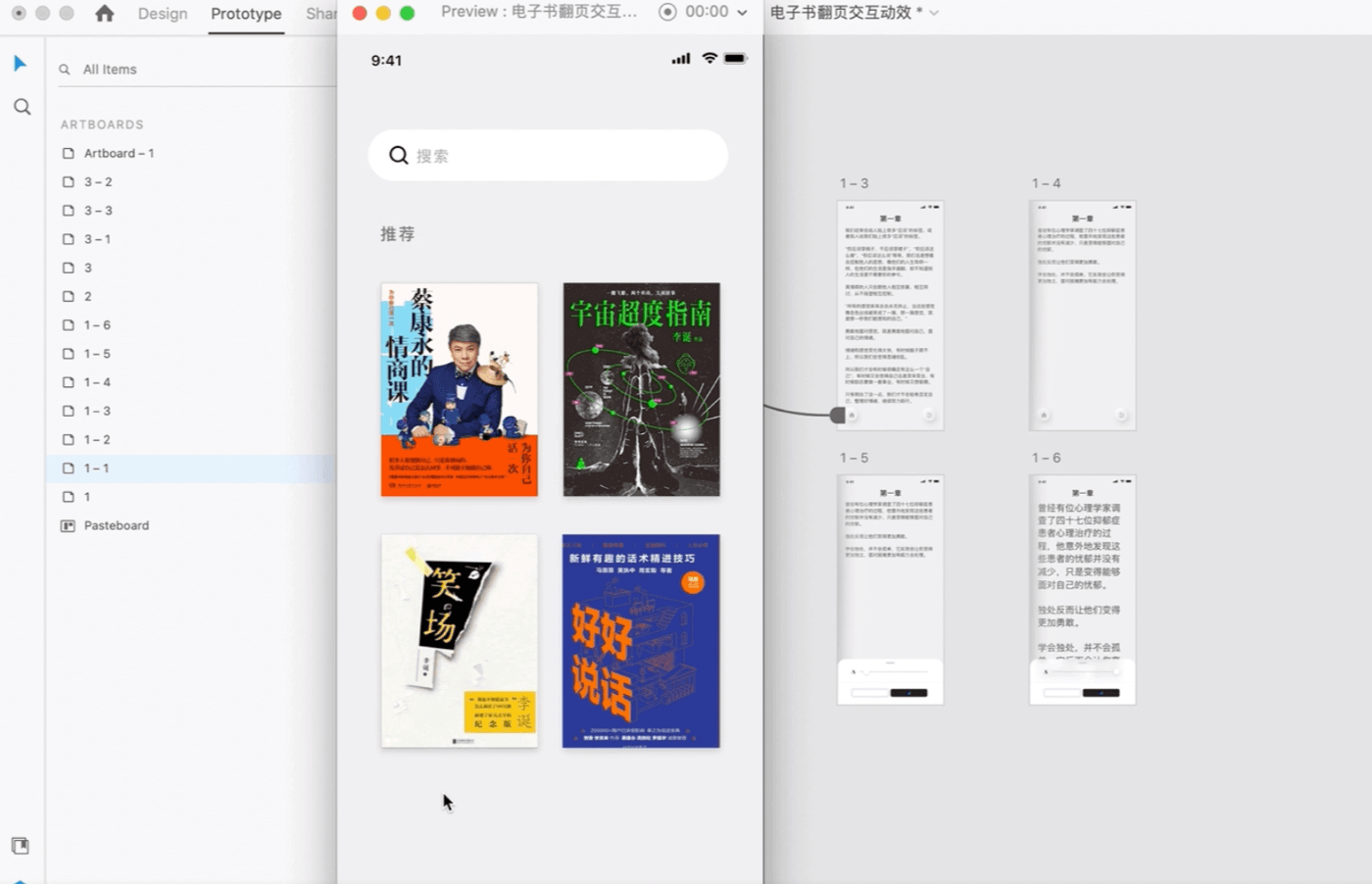Click the 1 – 3 artboard title label
Image resolution: width=1372 pixels, height=884 pixels.
coord(854,183)
